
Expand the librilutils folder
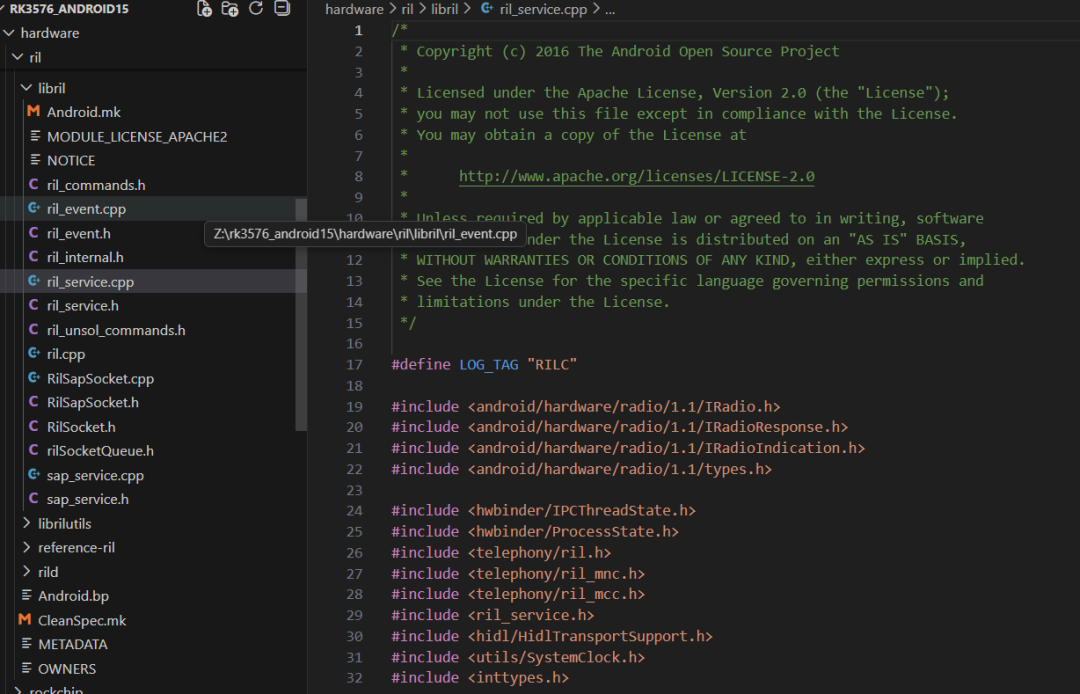point(26,523)
